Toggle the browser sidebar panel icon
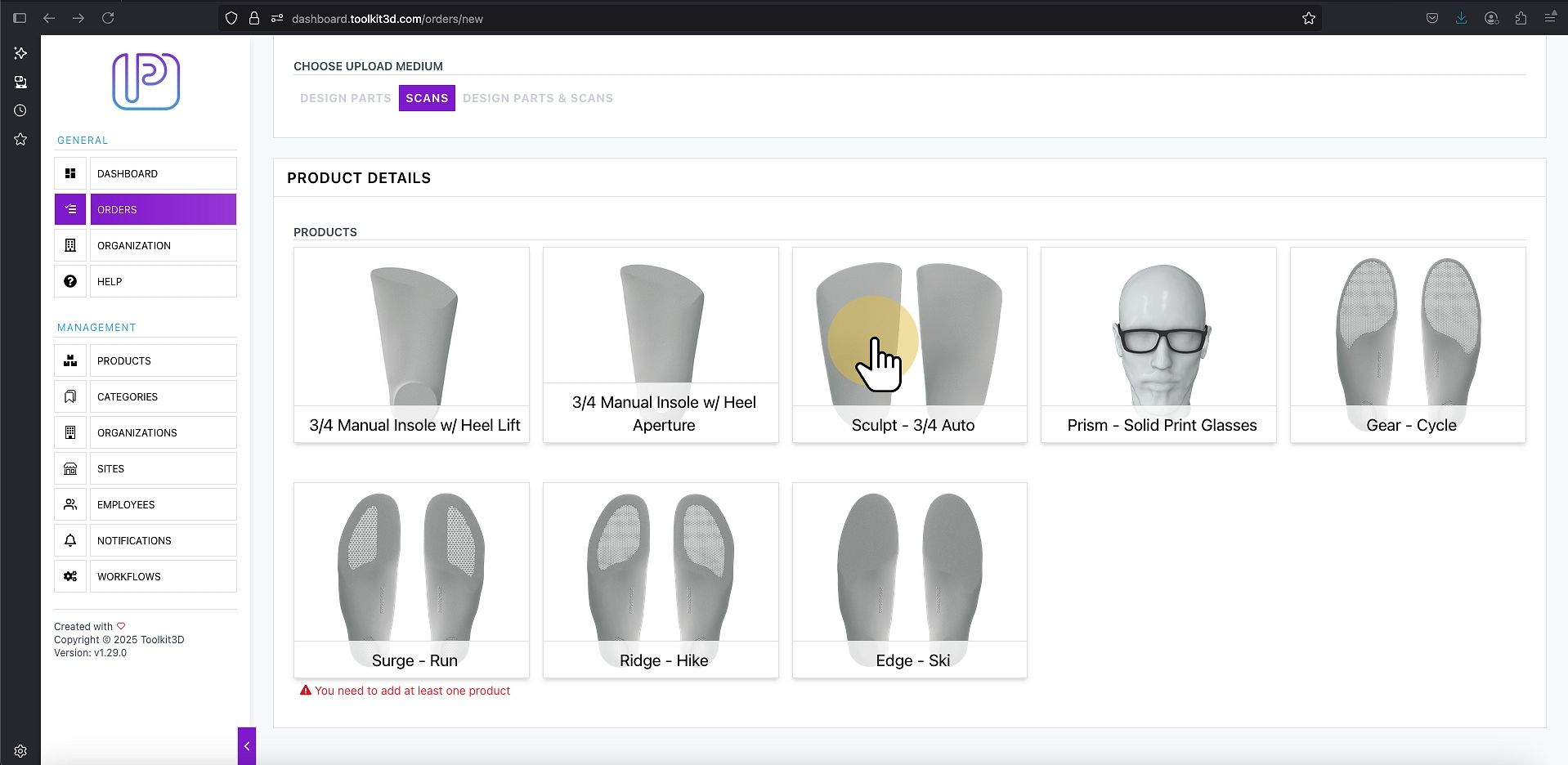The height and width of the screenshot is (765, 1568). (x=20, y=18)
